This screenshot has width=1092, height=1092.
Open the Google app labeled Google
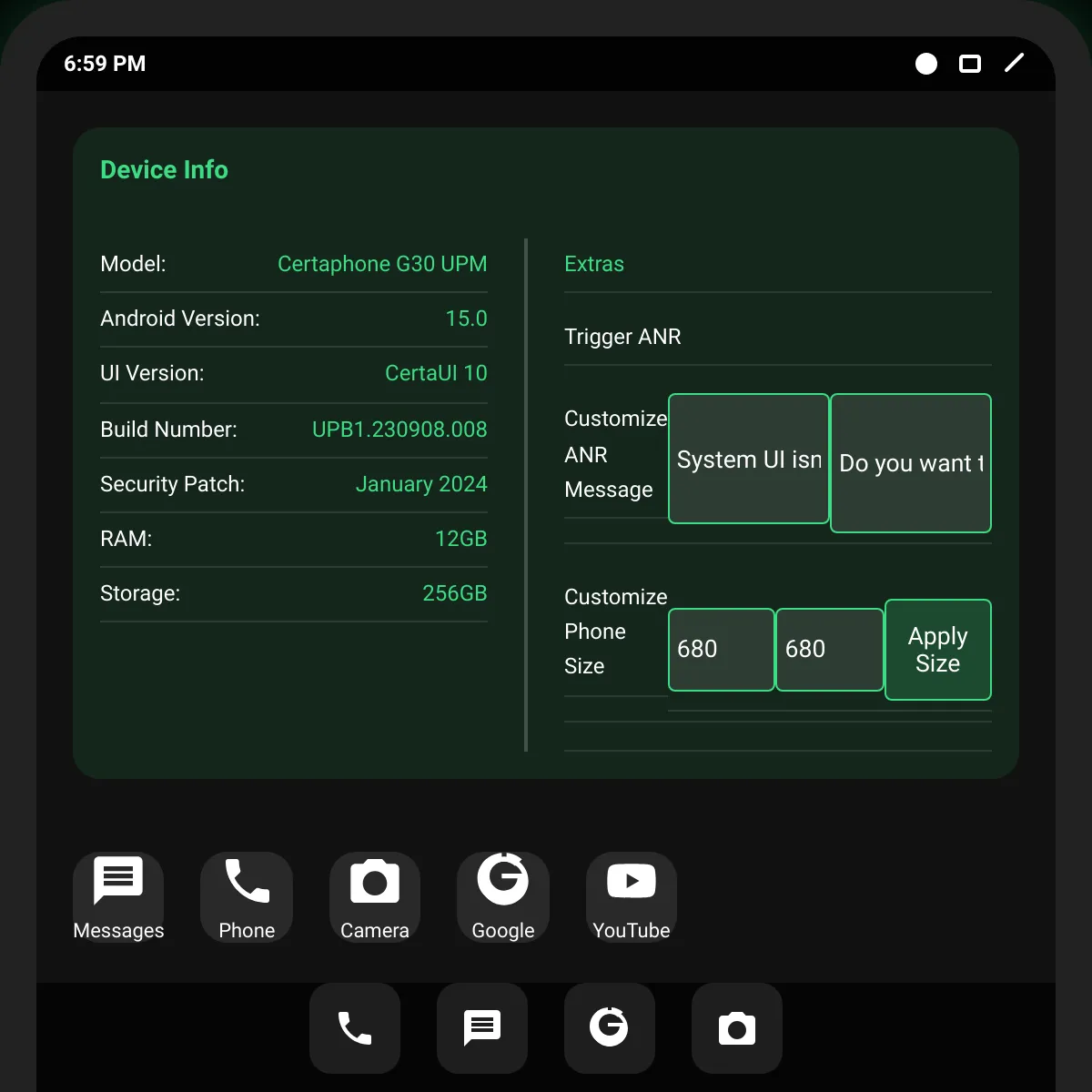click(503, 897)
